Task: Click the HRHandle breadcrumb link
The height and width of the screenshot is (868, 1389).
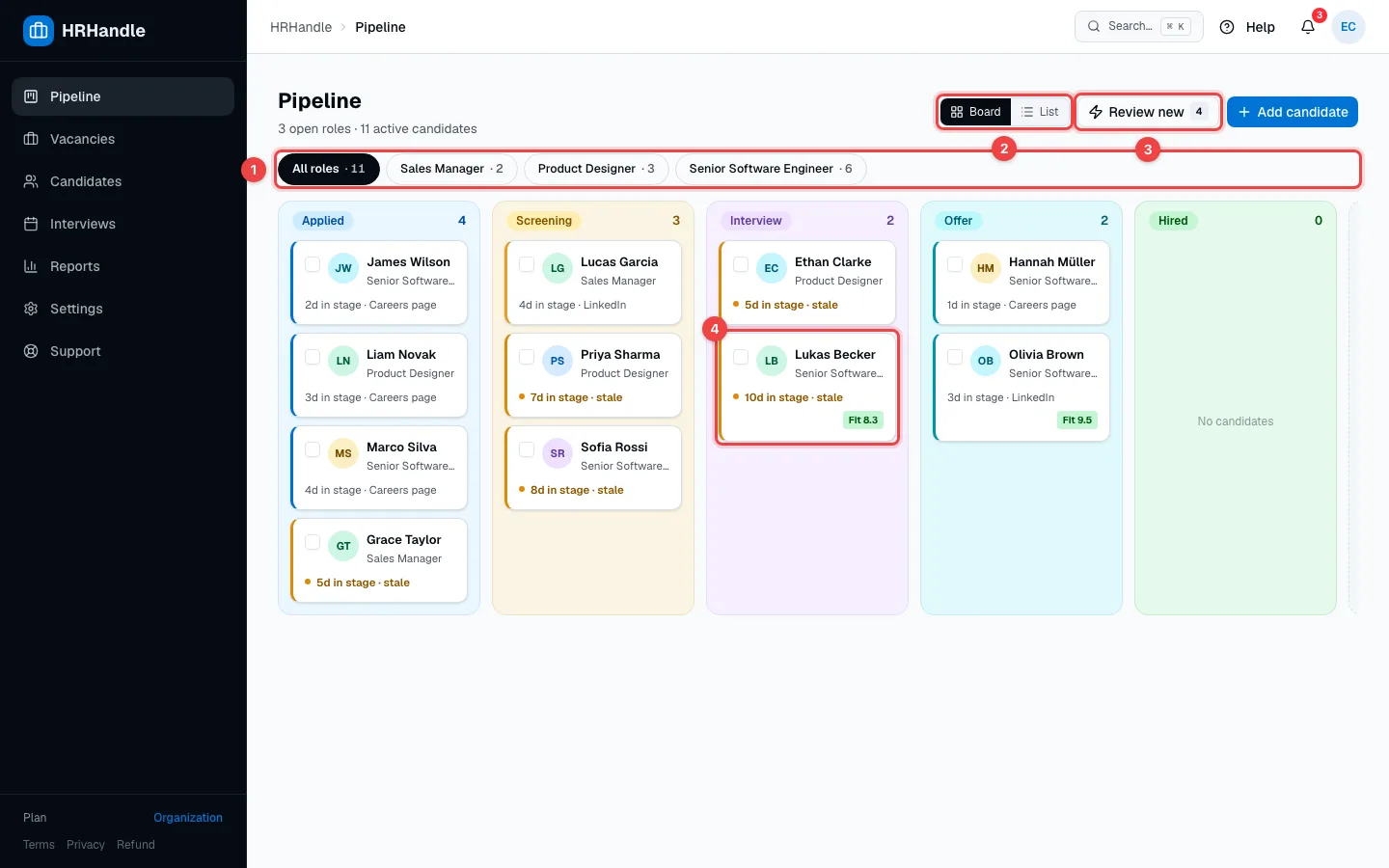Action: 301,27
